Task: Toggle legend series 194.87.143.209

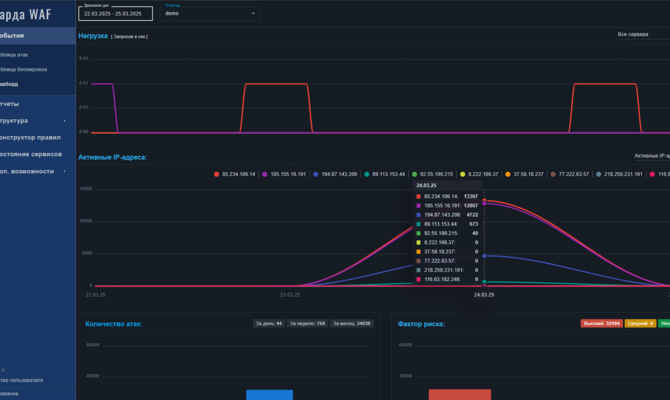Action: [335, 174]
